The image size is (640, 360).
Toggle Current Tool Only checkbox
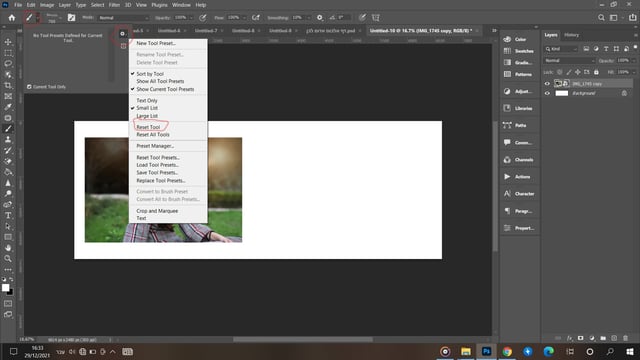point(29,87)
